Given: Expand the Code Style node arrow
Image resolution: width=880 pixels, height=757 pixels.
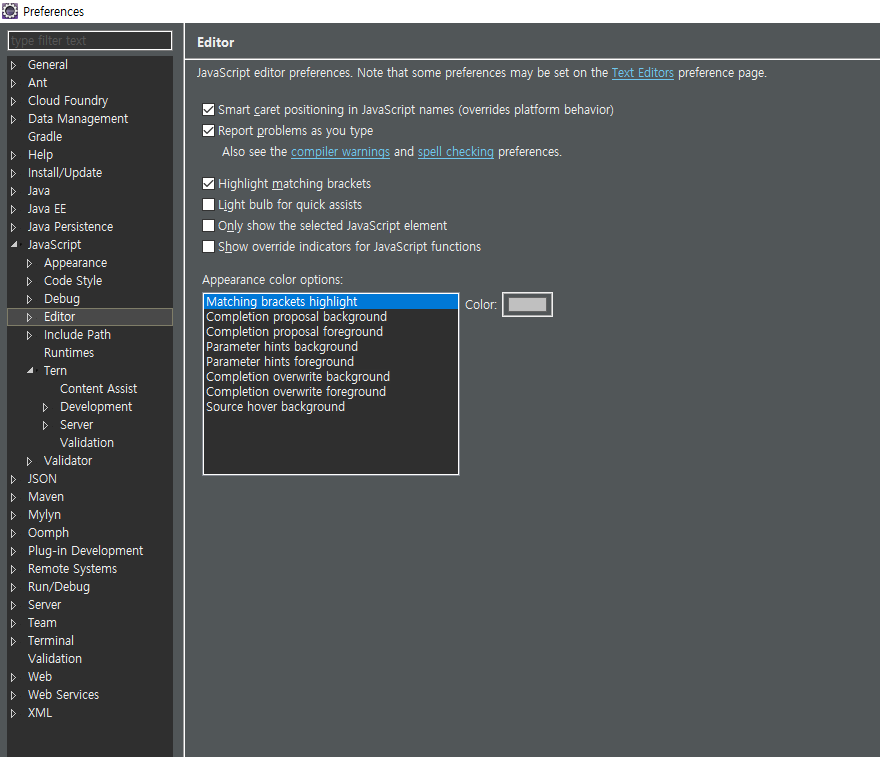Looking at the screenshot, I should click(x=30, y=281).
